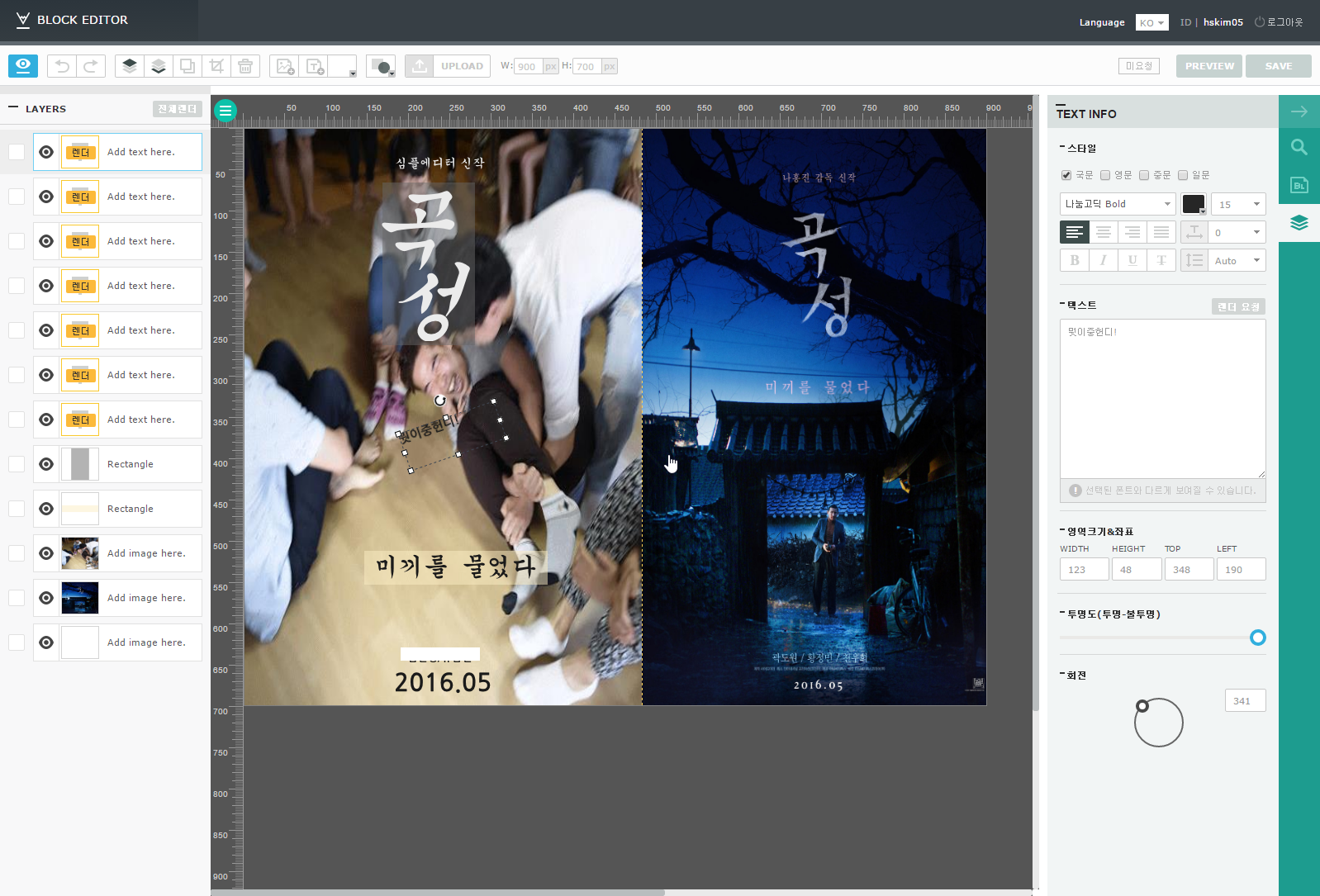Click the 로그아웃 logout link

point(1279,22)
